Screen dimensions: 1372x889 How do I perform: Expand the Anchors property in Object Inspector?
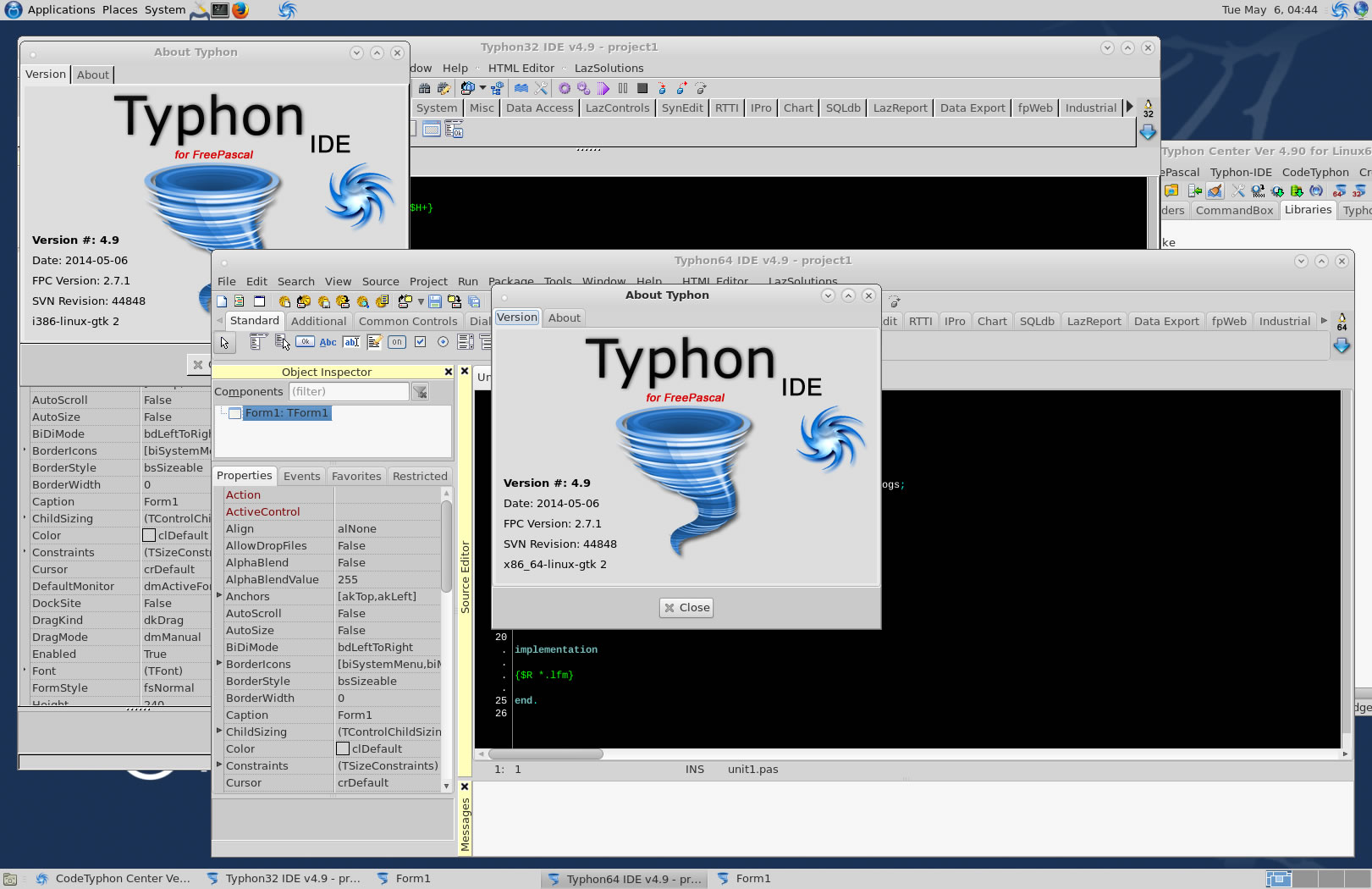pos(219,596)
